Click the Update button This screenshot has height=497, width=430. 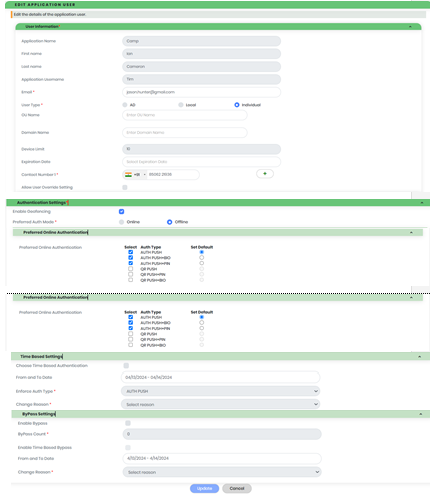tap(204, 488)
